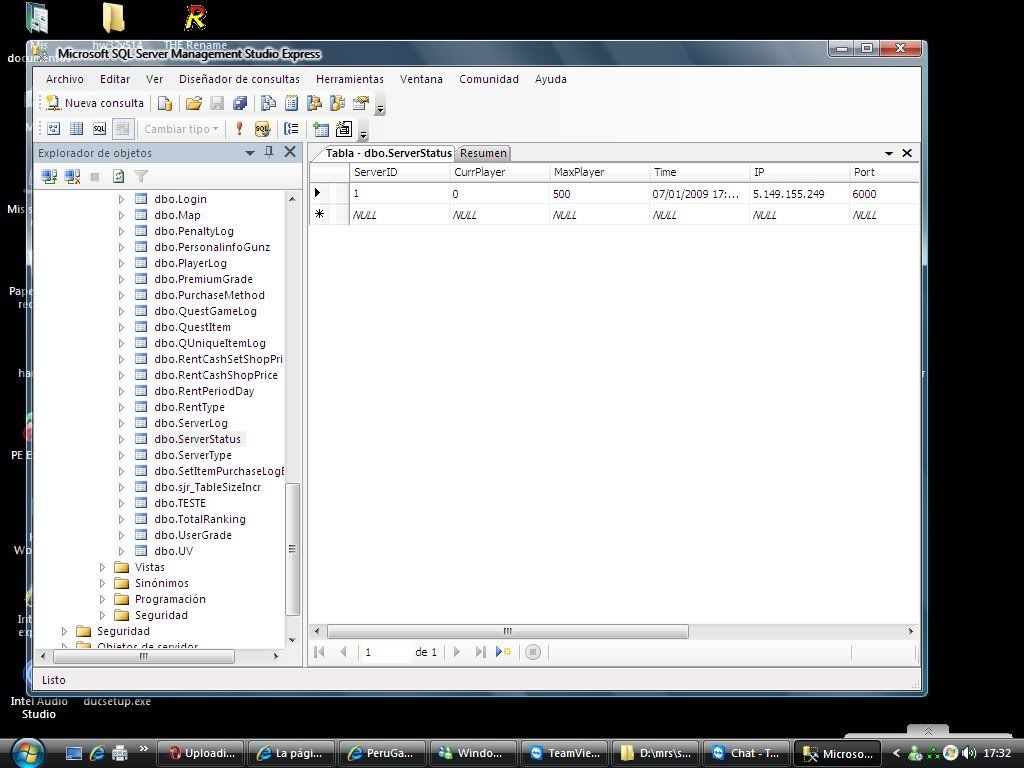
Task: Toggle the Object Explorer auto-hide pin
Action: click(x=269, y=152)
